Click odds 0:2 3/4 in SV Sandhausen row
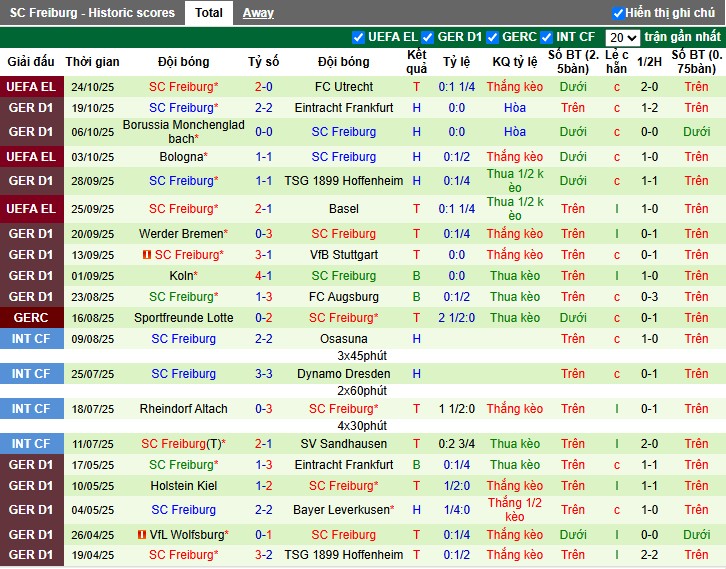The width and height of the screenshot is (726, 569). click(457, 444)
